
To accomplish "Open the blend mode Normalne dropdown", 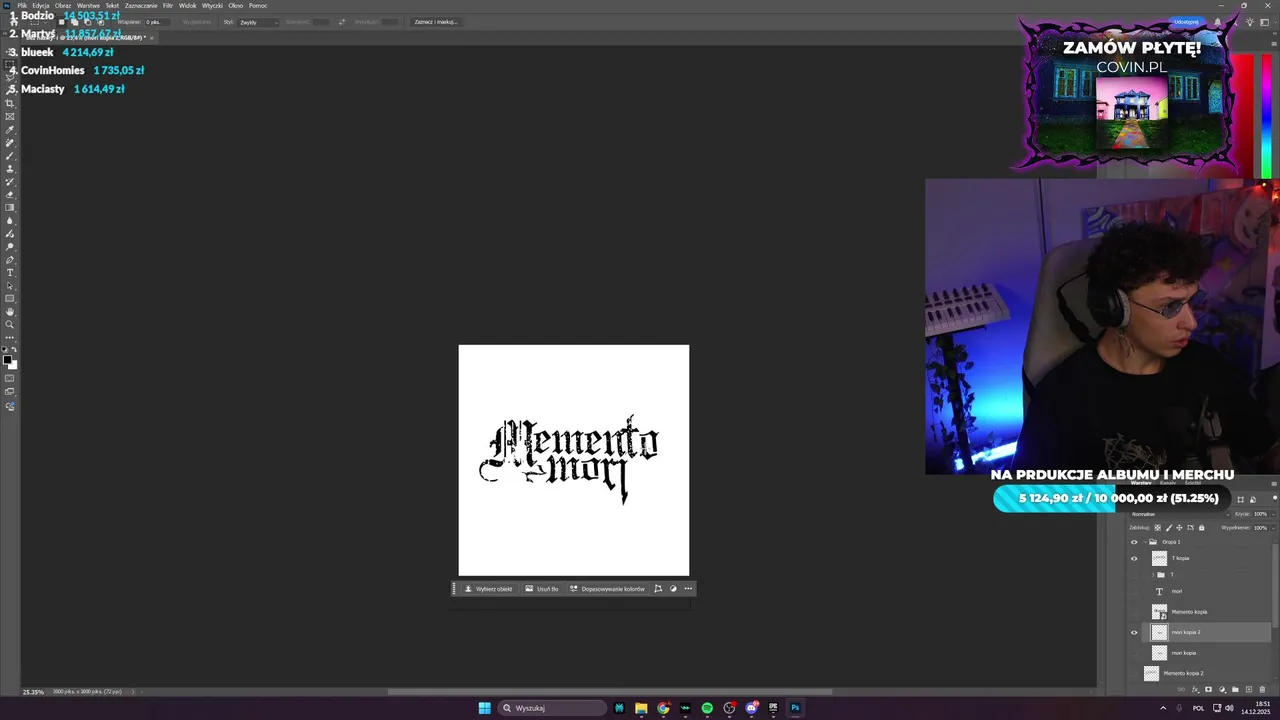I will 1181,514.
